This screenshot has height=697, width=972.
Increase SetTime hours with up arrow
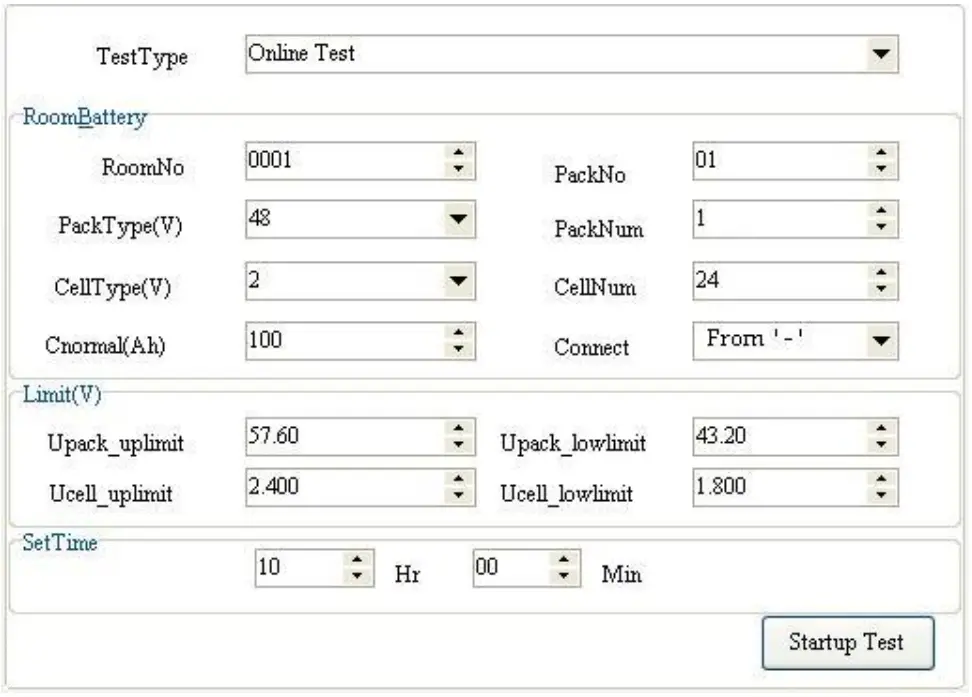coord(359,561)
